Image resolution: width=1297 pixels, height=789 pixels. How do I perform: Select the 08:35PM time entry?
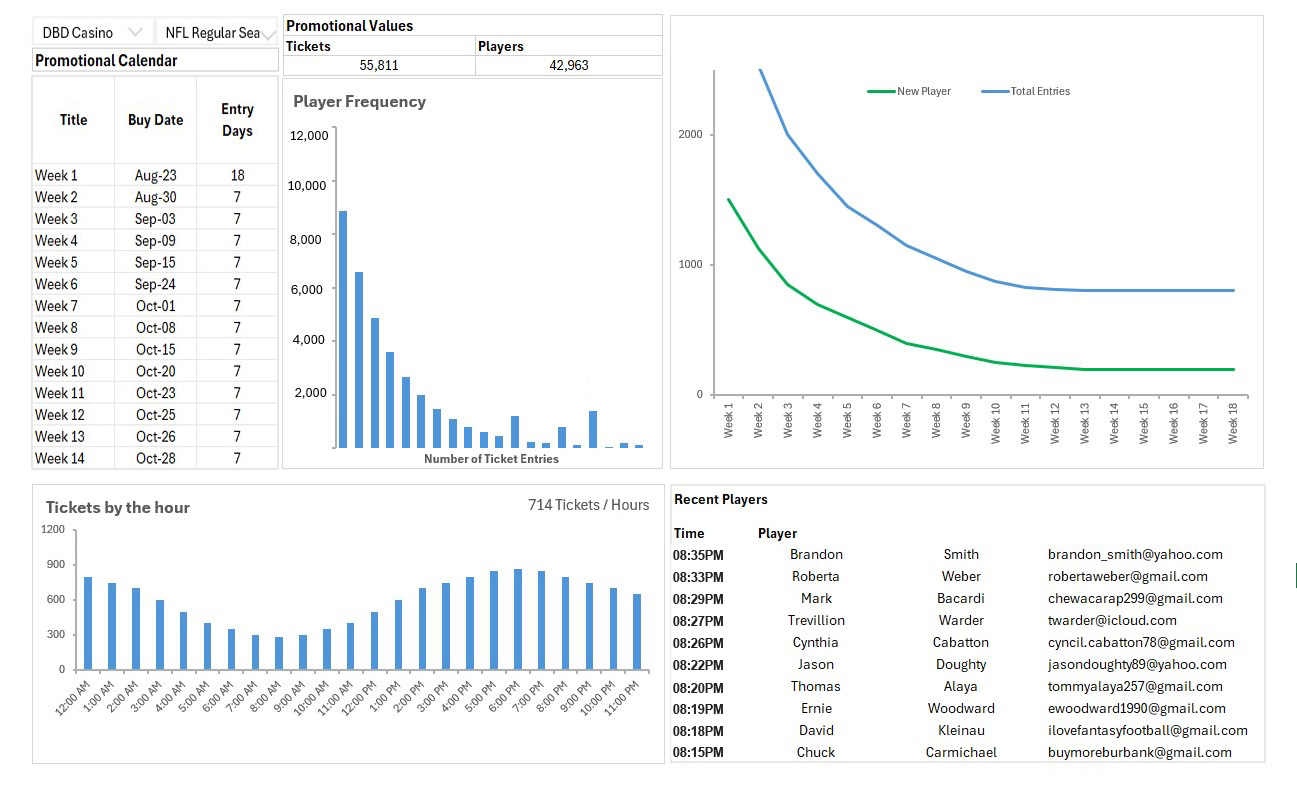tap(698, 554)
